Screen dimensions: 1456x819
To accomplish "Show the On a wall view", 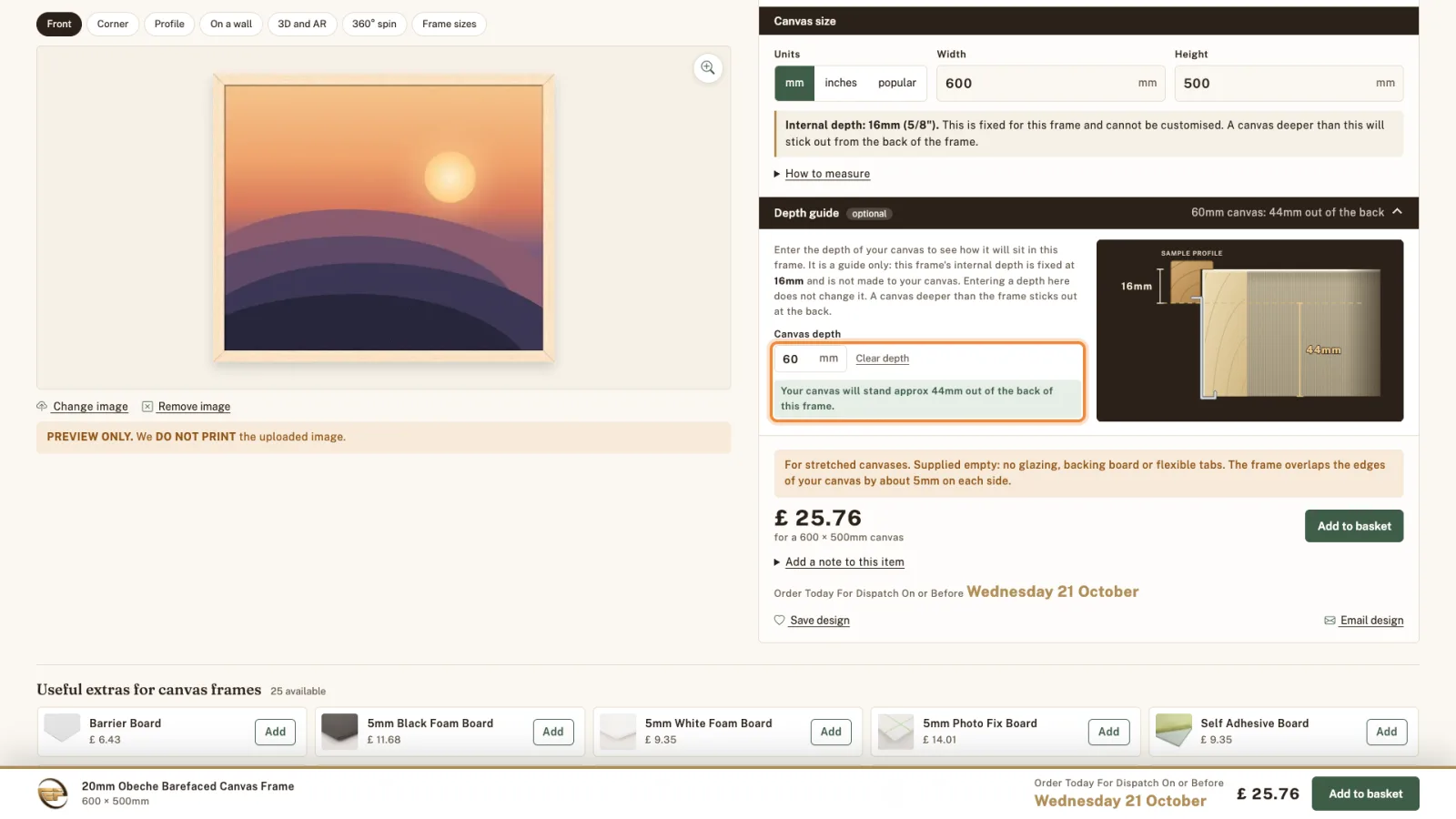I will coord(231,24).
